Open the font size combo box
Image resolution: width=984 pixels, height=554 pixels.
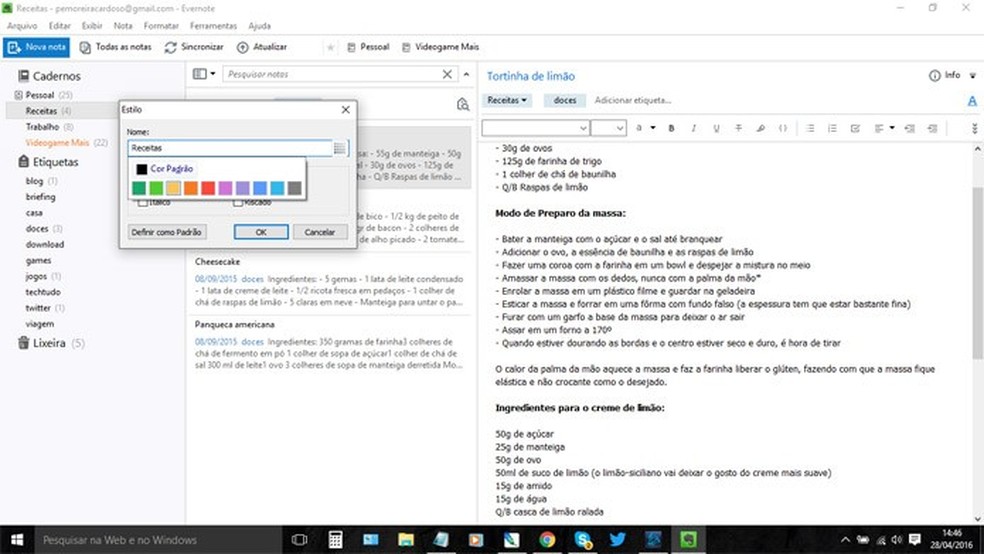[x=608, y=128]
